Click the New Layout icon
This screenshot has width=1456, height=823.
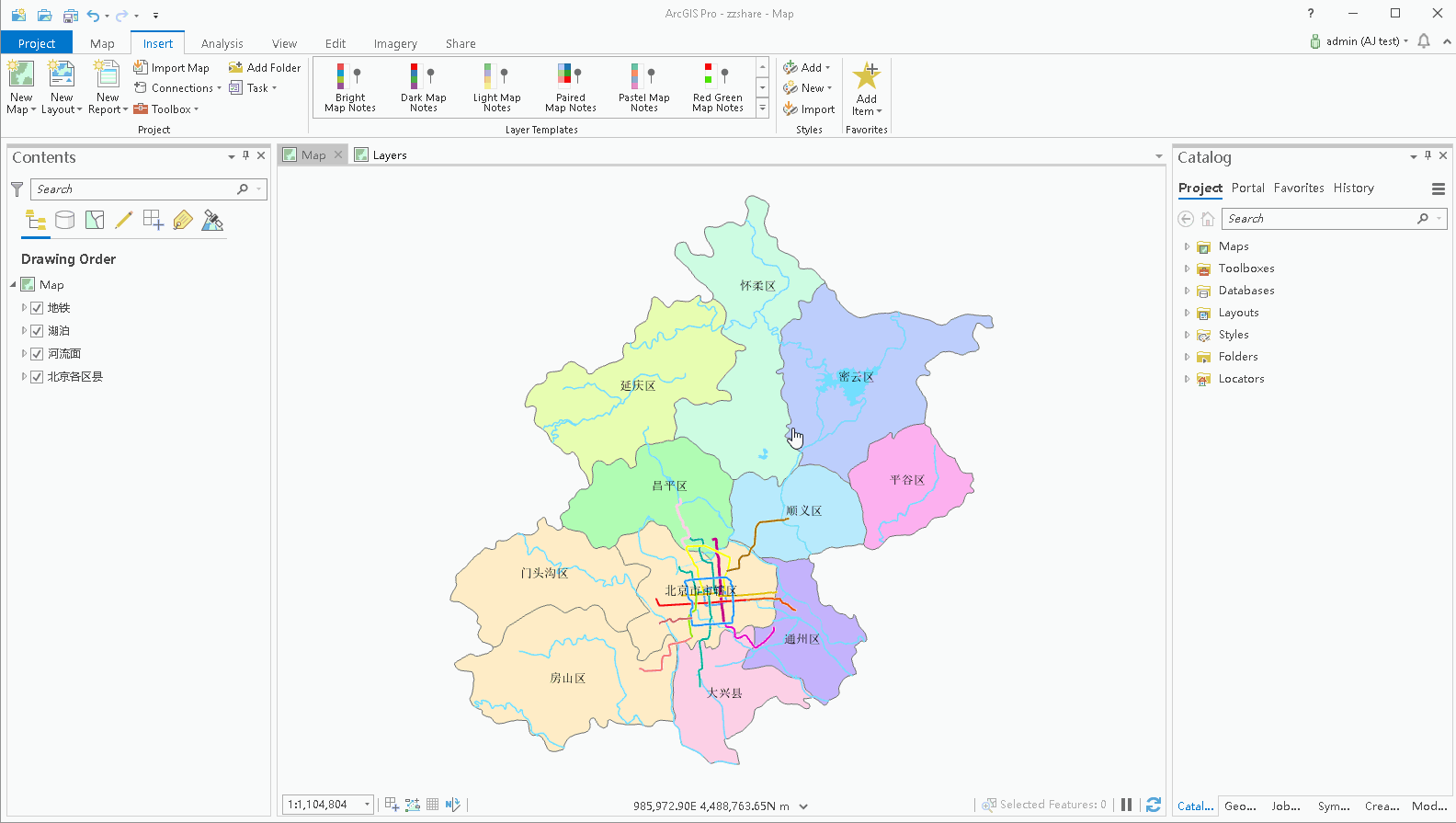pos(62,74)
